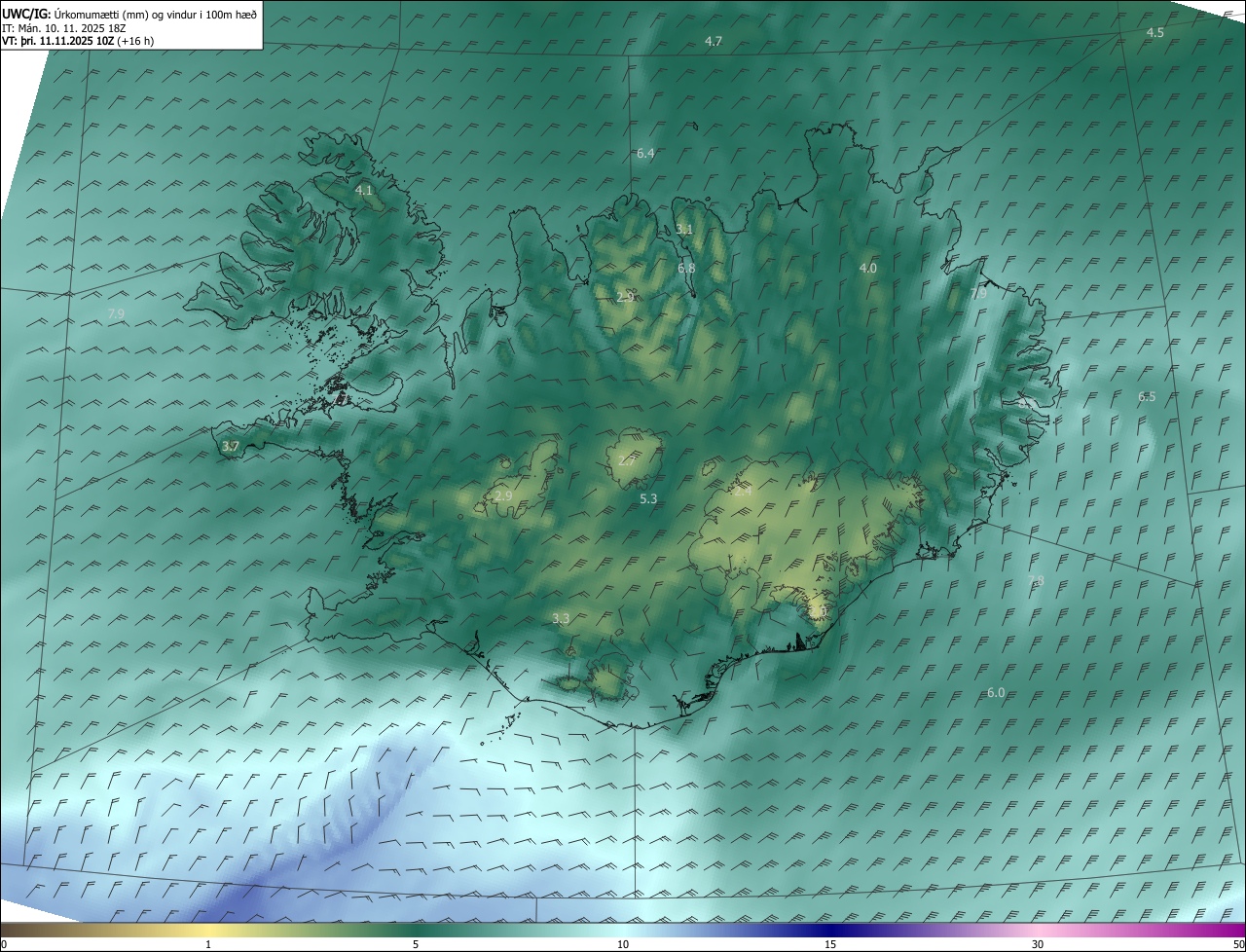This screenshot has width=1246, height=952.
Task: Click the 5.3 value in central Iceland
Action: coord(648,498)
